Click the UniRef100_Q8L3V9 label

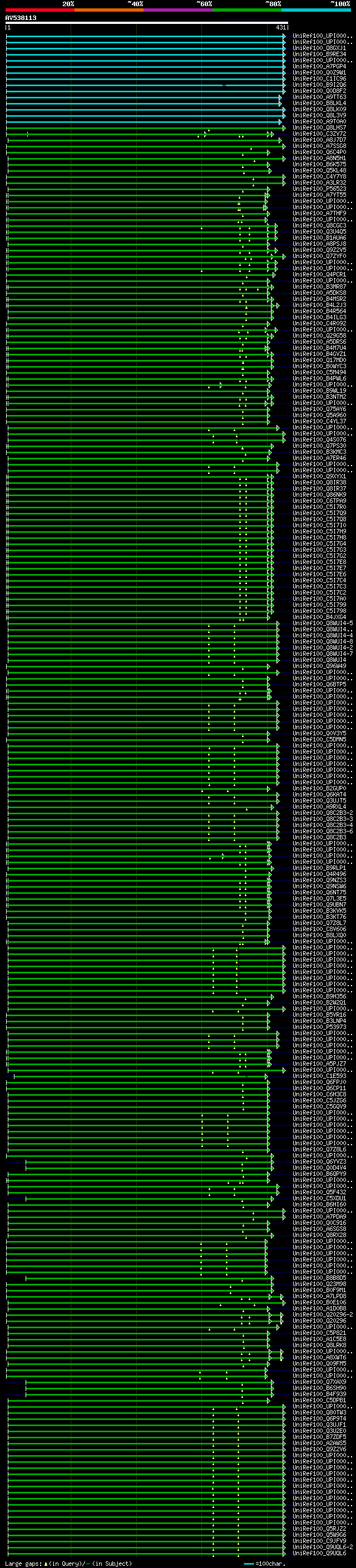point(319,115)
